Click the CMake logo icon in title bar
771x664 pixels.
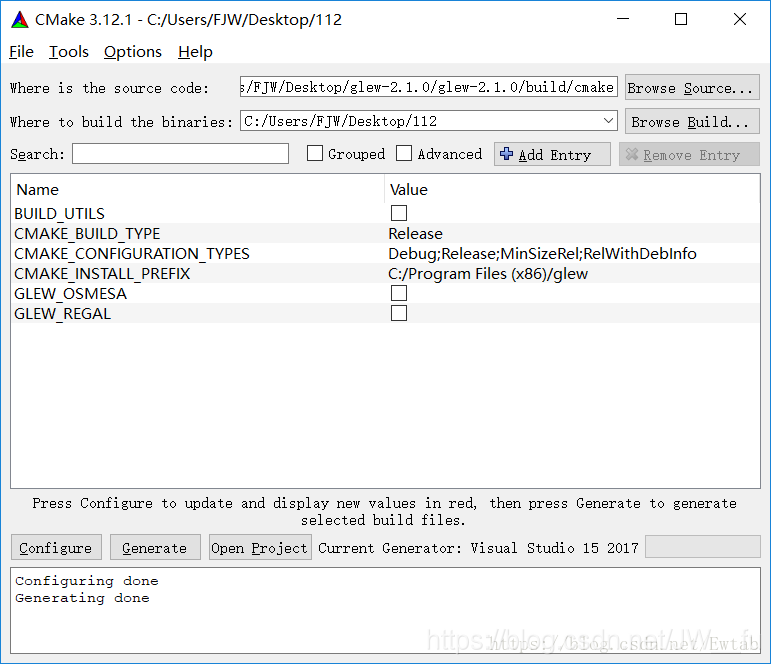[x=20, y=20]
